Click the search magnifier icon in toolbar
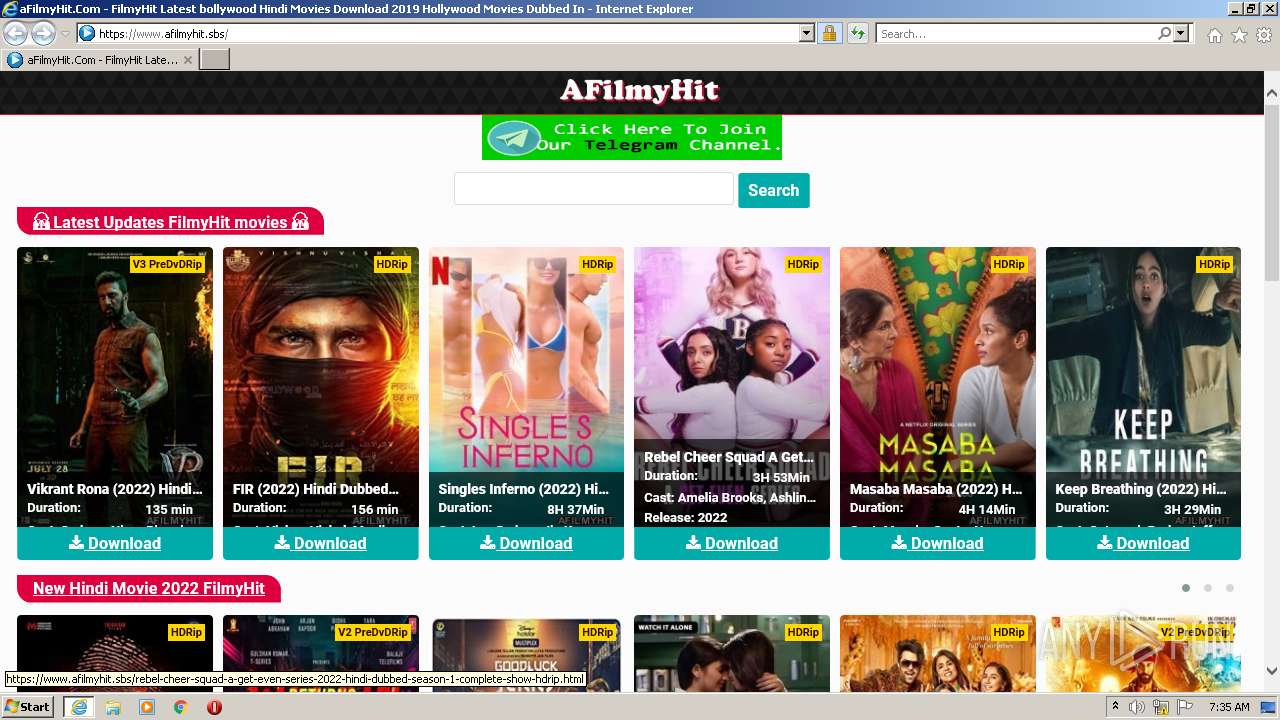The image size is (1280, 720). [x=1164, y=34]
